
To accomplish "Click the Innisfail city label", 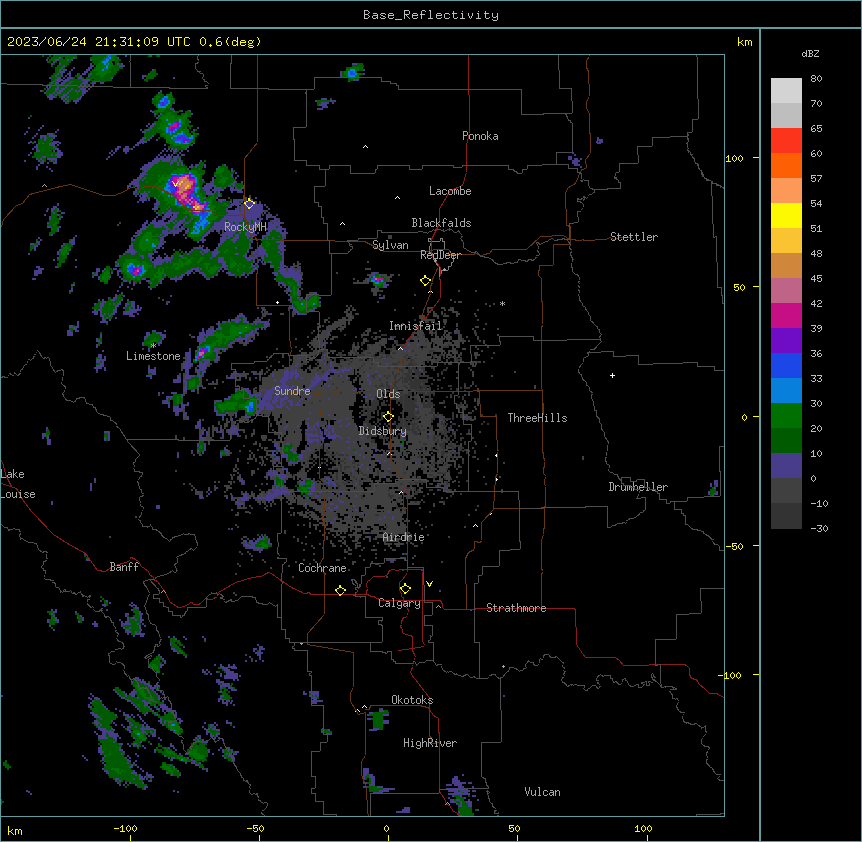I will click(x=416, y=326).
